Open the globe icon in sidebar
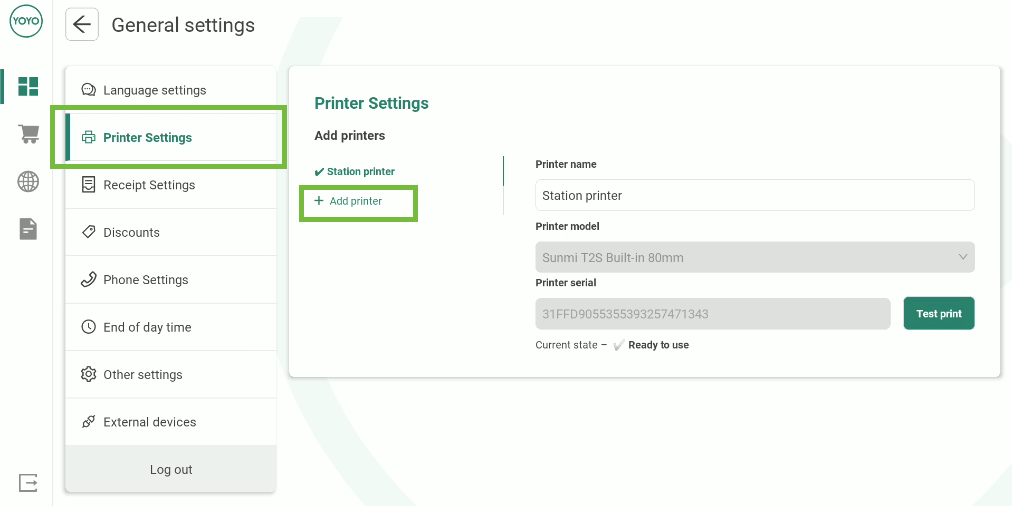 tap(28, 181)
